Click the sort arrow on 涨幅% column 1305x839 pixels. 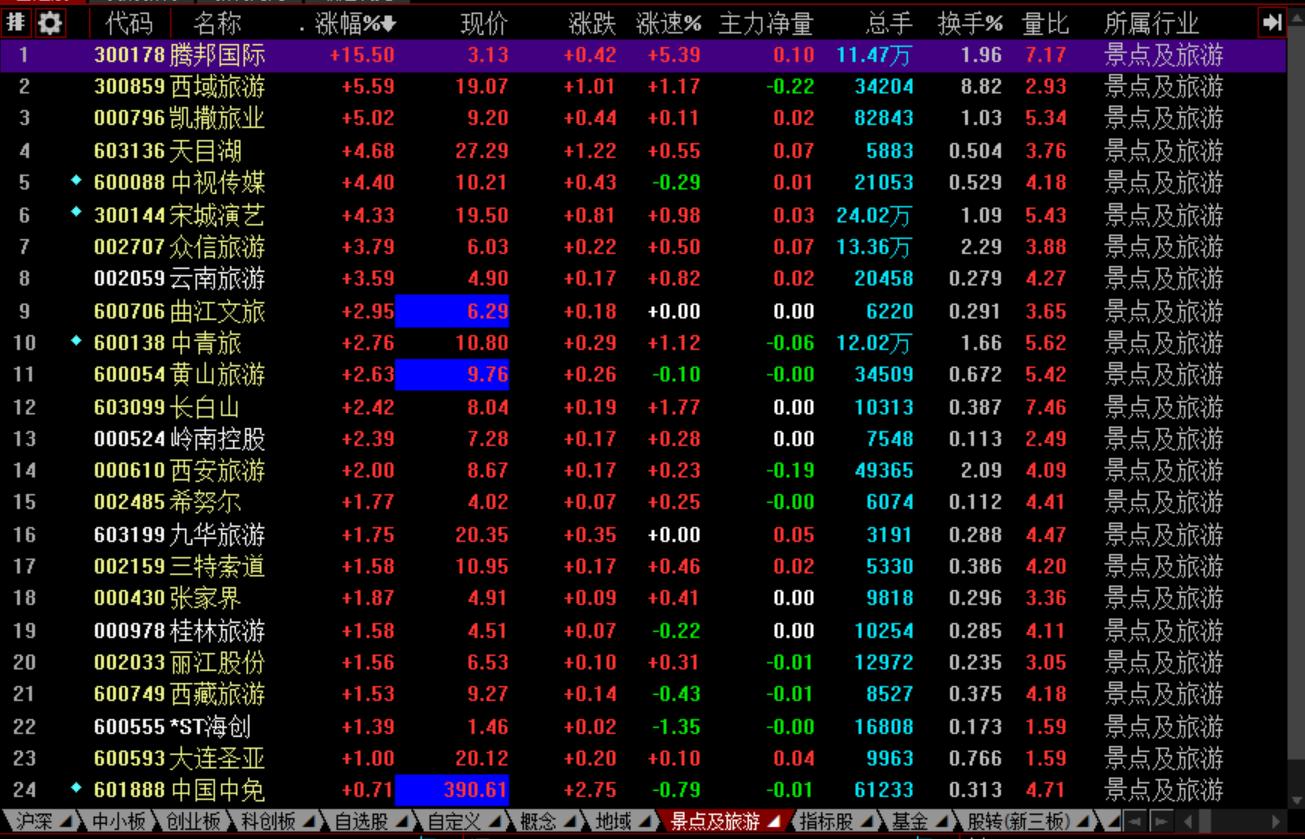click(389, 24)
